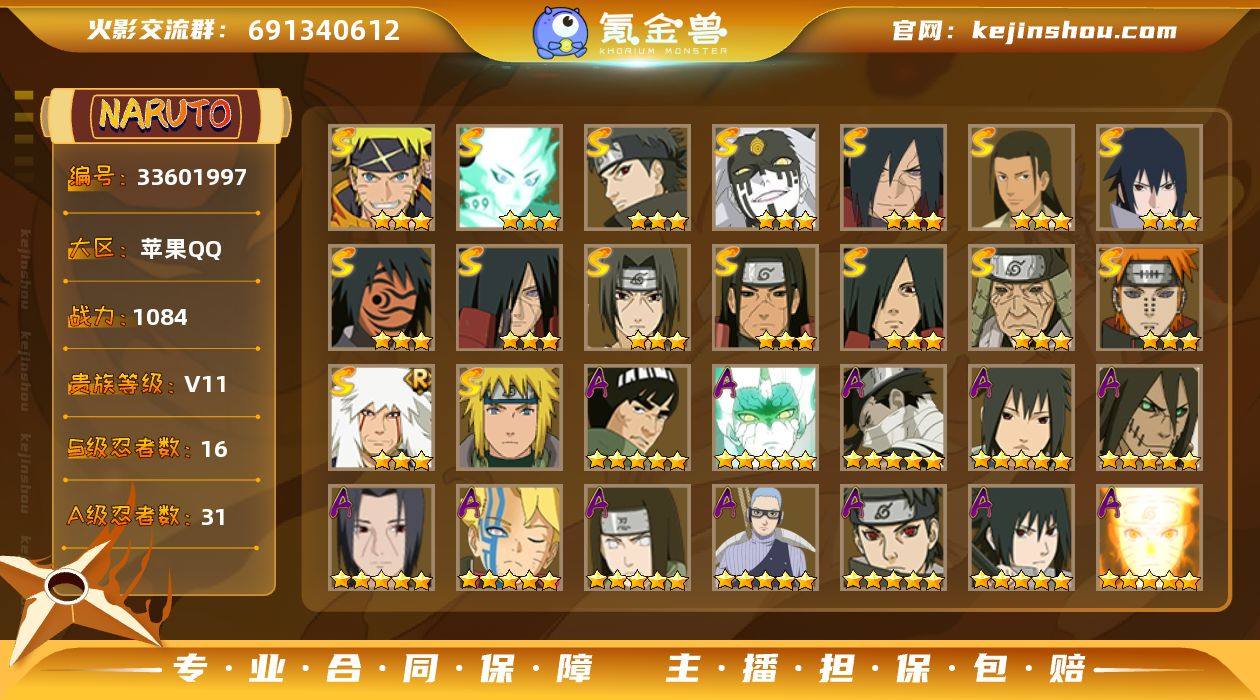Viewport: 1260px width, 700px height.
Task: Pick the bandaged Danzo-style A-rank card
Action: (893, 418)
